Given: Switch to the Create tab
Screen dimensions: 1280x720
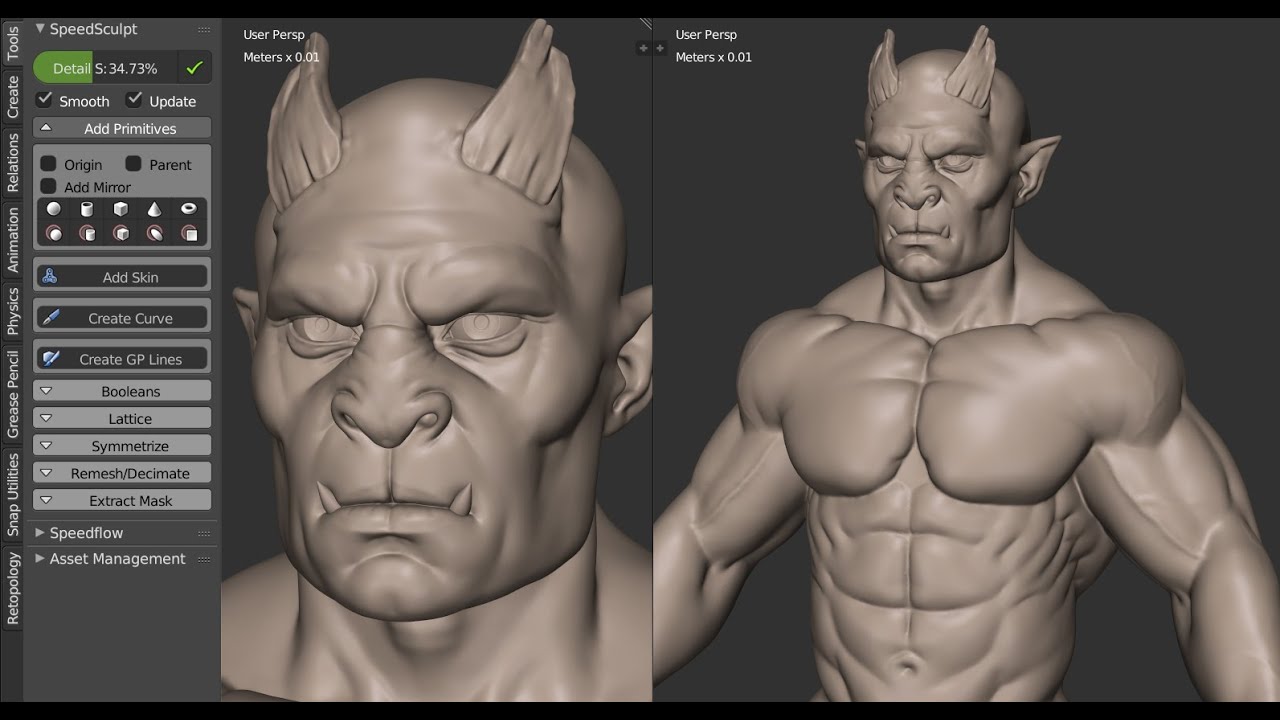Looking at the screenshot, I should pos(12,96).
